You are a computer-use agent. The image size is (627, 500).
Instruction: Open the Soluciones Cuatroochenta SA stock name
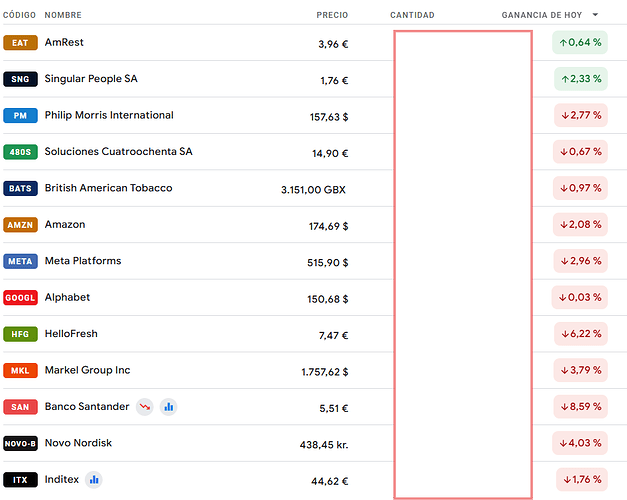pos(118,152)
